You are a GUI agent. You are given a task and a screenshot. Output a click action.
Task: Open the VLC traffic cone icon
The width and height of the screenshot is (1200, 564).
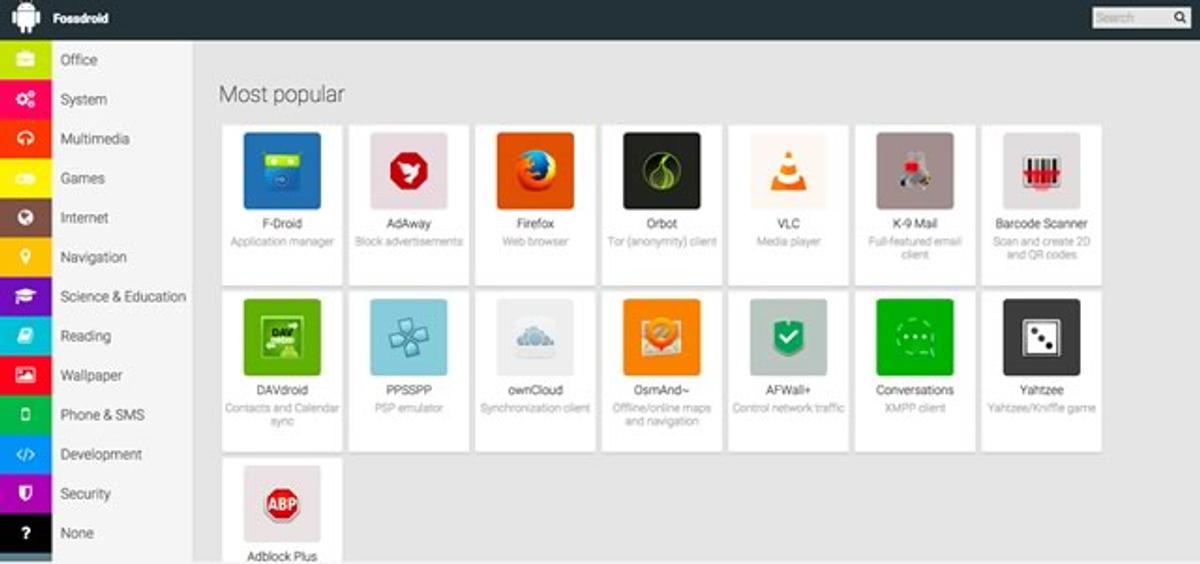click(x=788, y=171)
